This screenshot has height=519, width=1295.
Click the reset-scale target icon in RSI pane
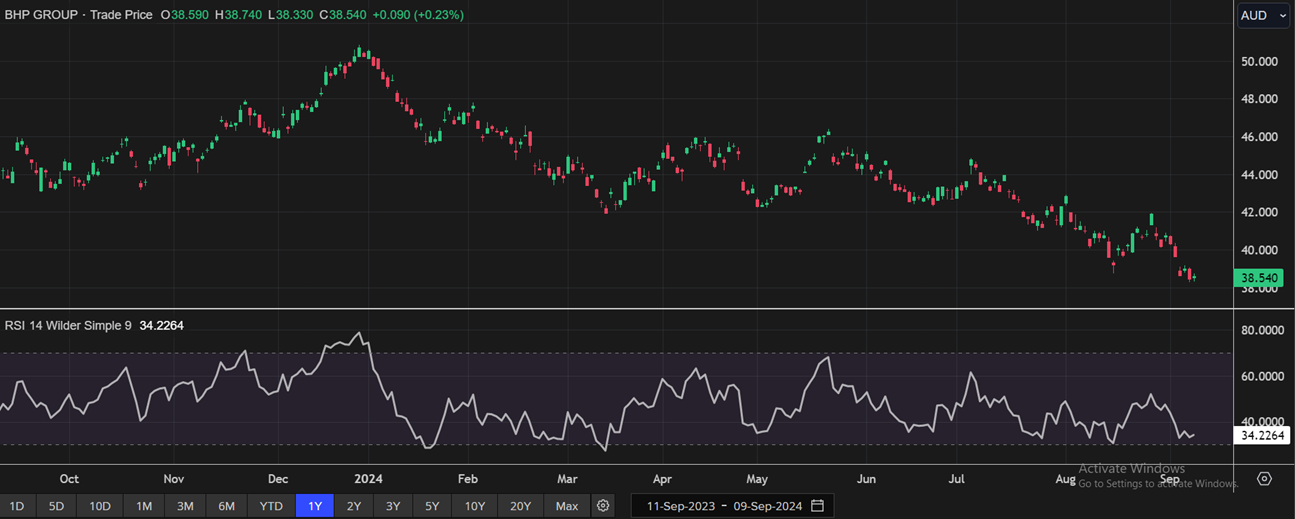pyautogui.click(x=1264, y=479)
